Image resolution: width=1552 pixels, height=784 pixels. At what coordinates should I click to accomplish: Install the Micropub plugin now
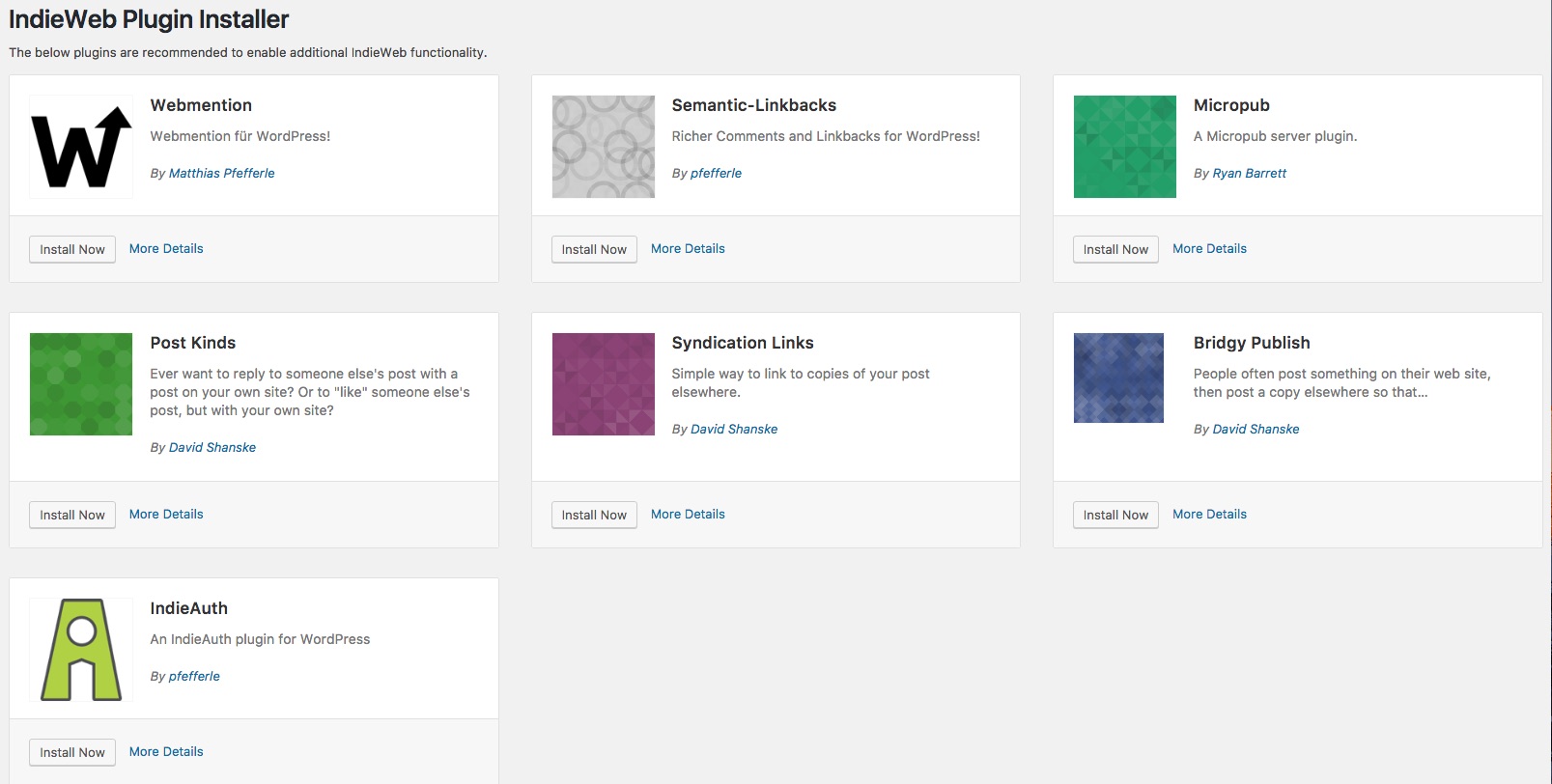point(1115,249)
